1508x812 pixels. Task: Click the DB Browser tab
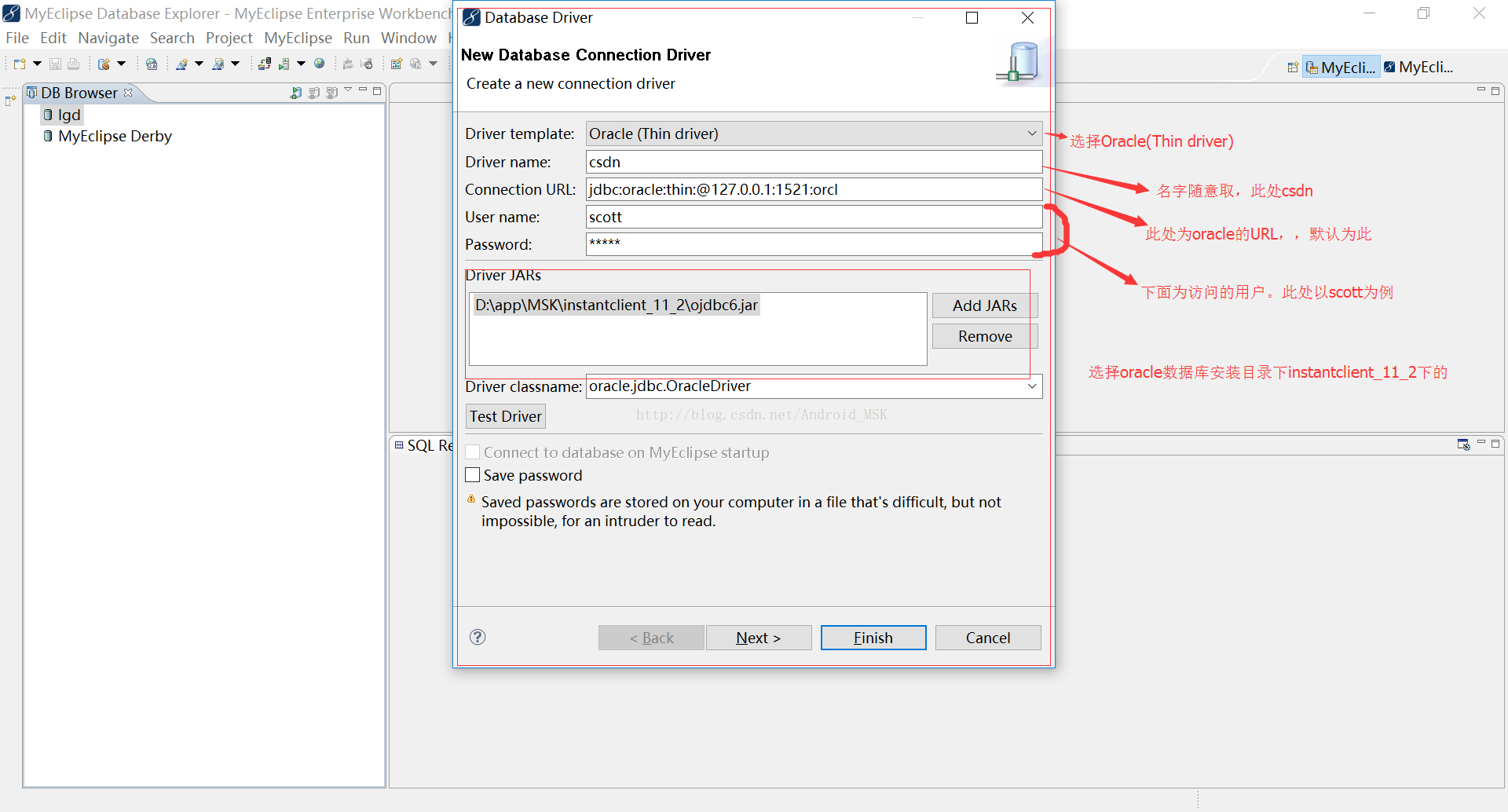(79, 93)
